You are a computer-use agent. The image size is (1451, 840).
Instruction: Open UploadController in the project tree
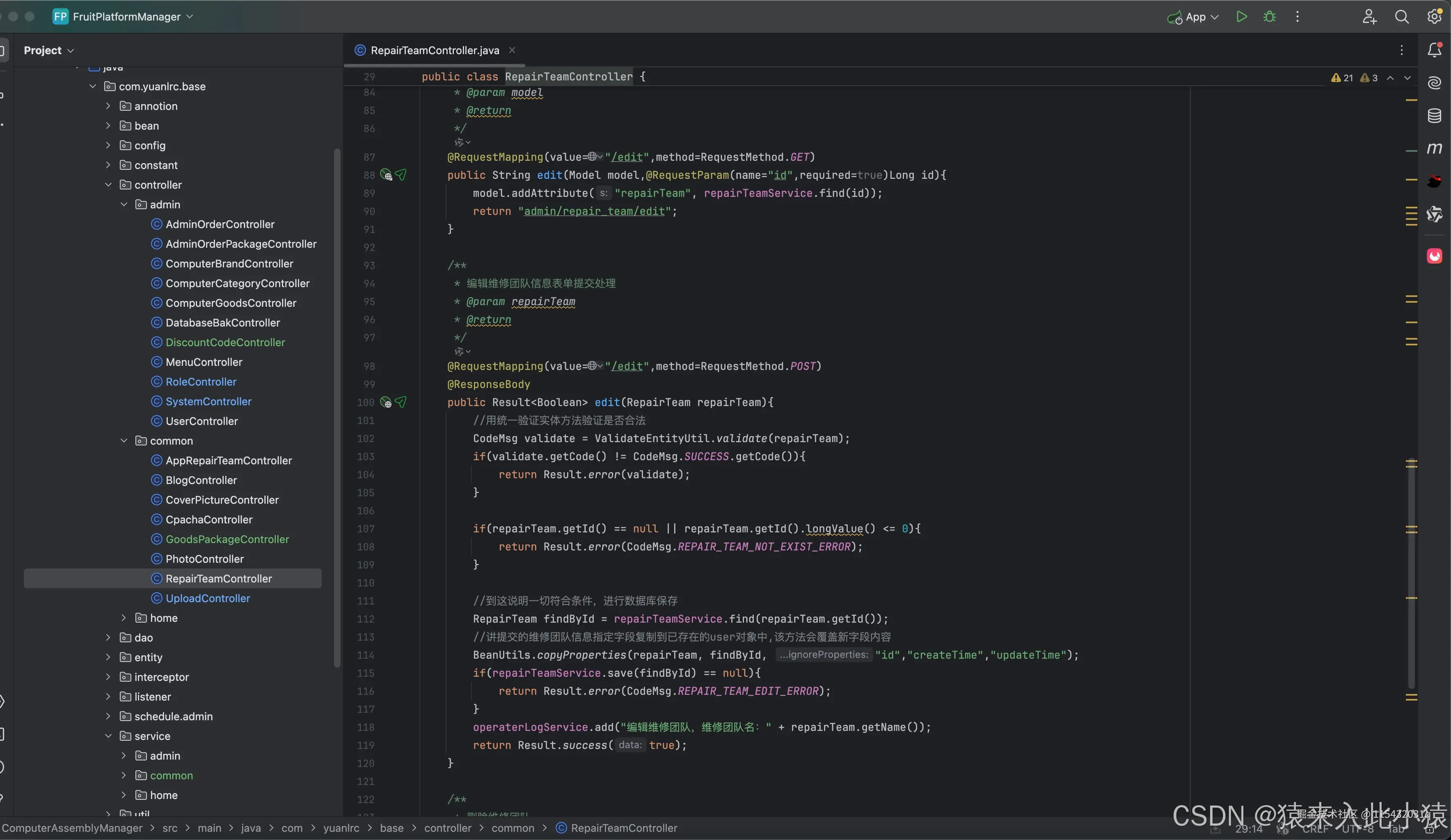207,598
